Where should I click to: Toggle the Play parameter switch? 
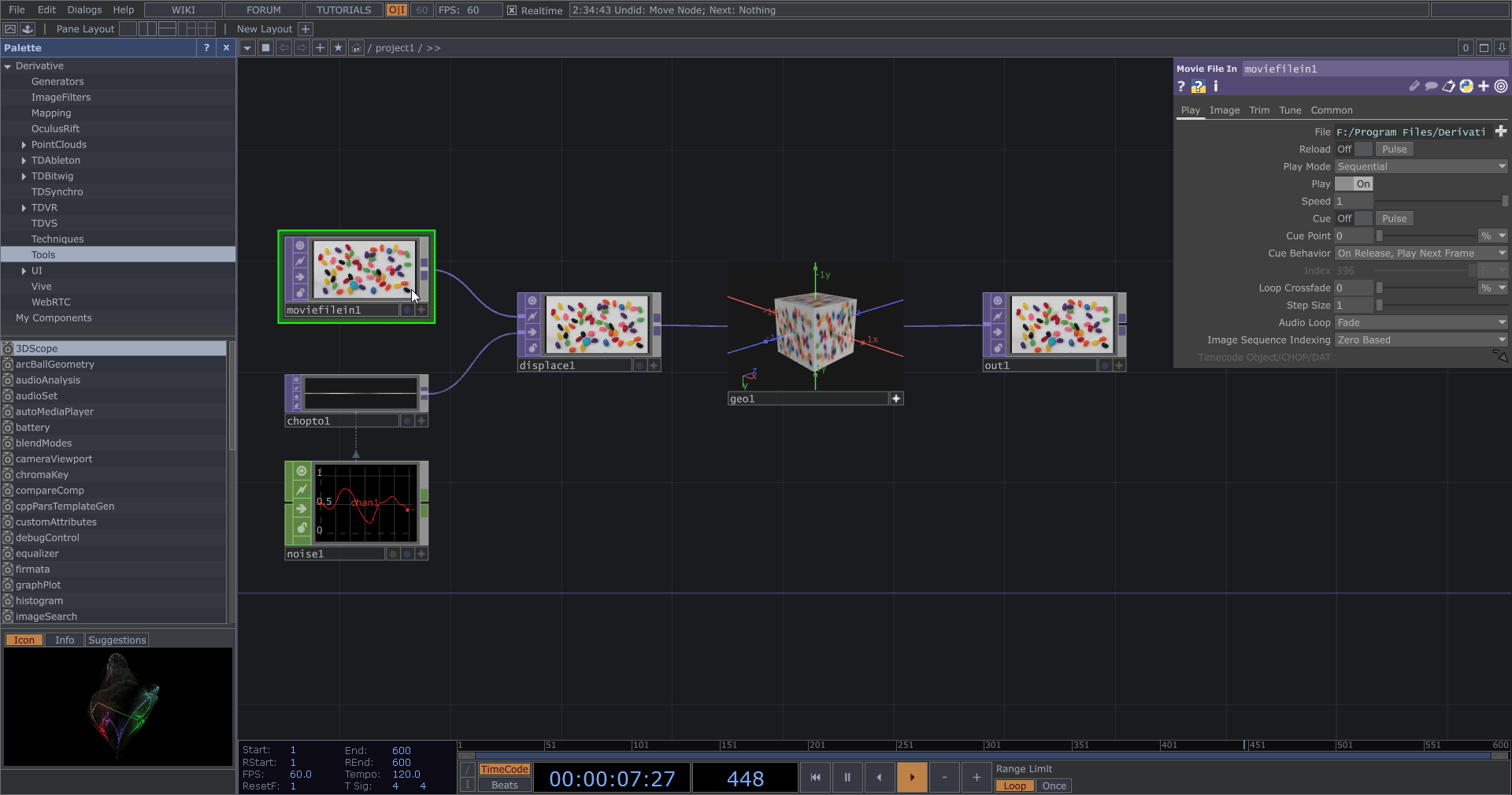pos(1354,184)
